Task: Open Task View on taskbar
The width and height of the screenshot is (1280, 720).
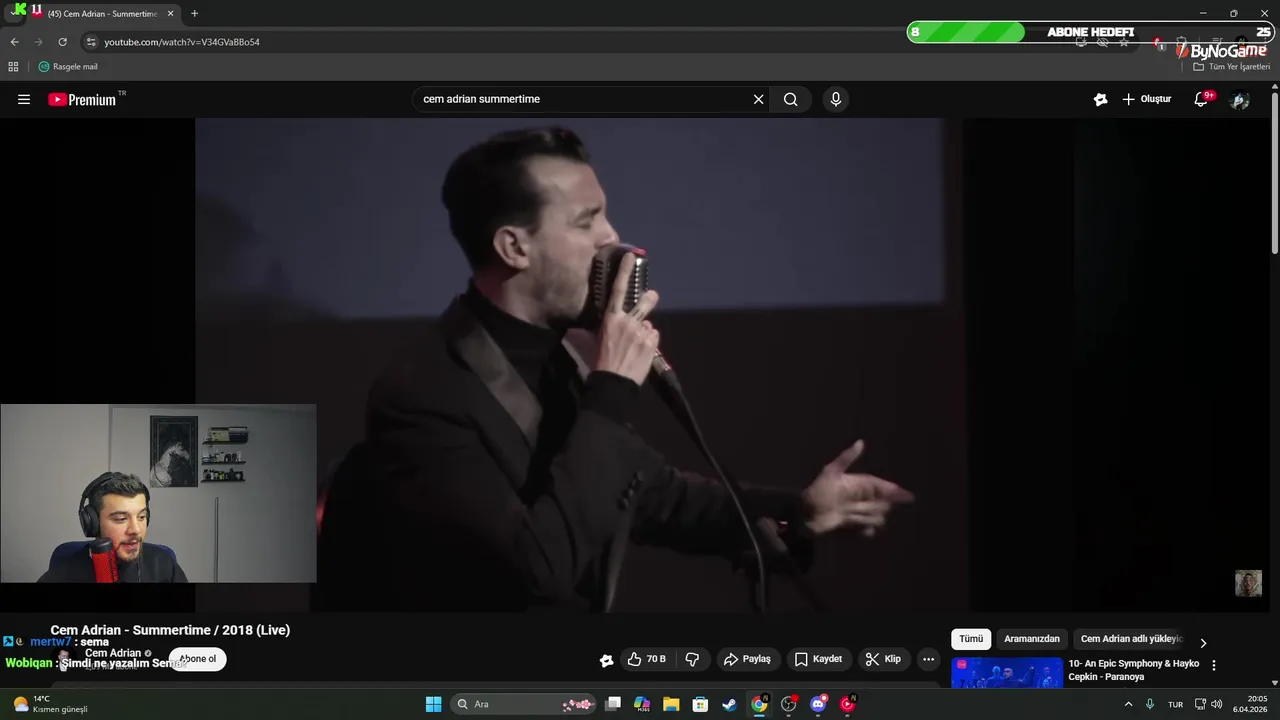Action: coord(613,704)
